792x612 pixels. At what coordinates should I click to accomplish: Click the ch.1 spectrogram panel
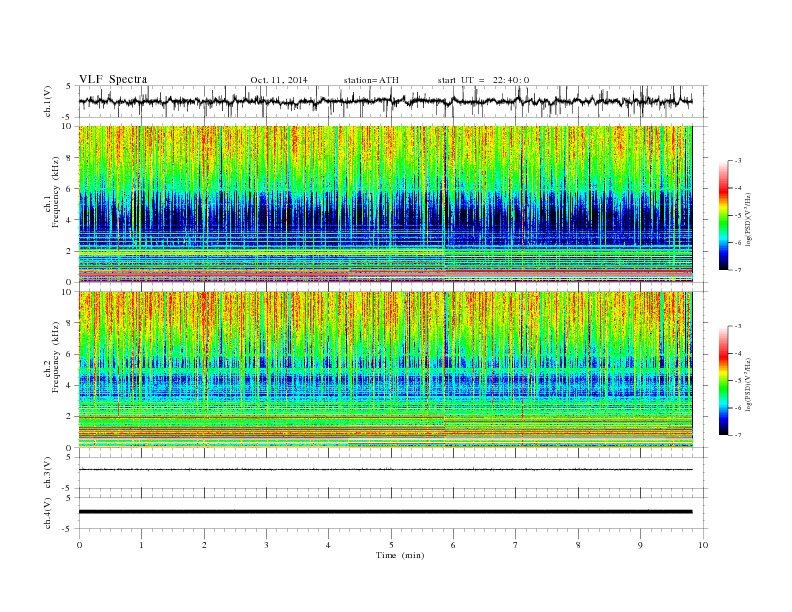coord(385,204)
